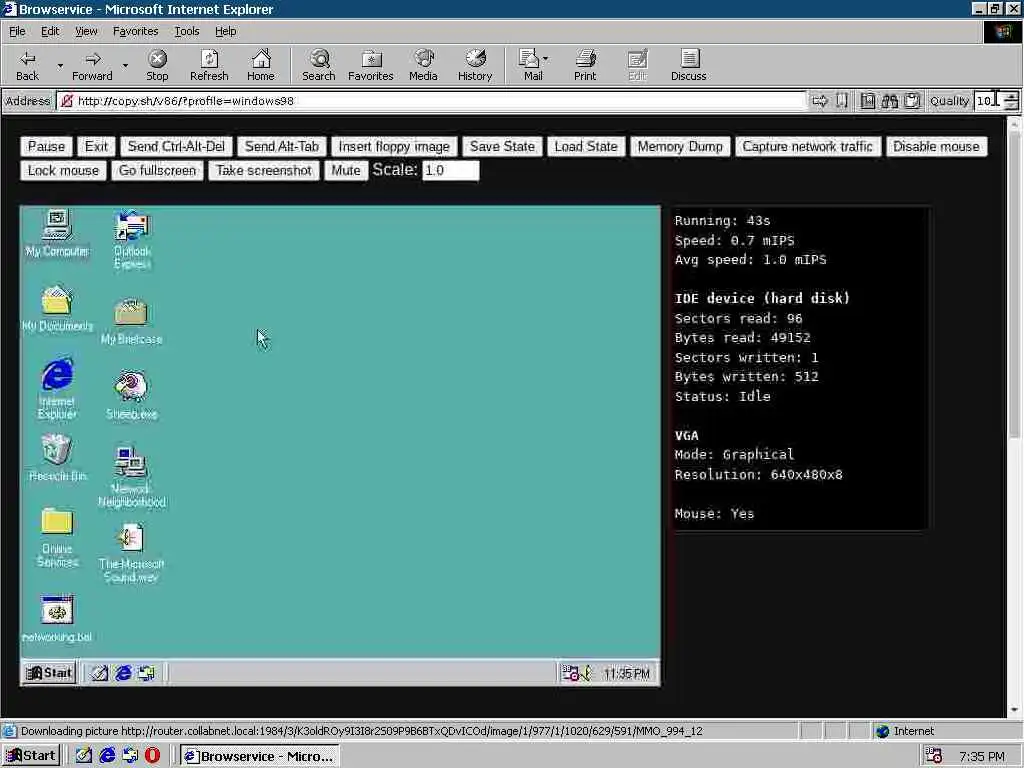Go to the Home page icon

(x=261, y=65)
